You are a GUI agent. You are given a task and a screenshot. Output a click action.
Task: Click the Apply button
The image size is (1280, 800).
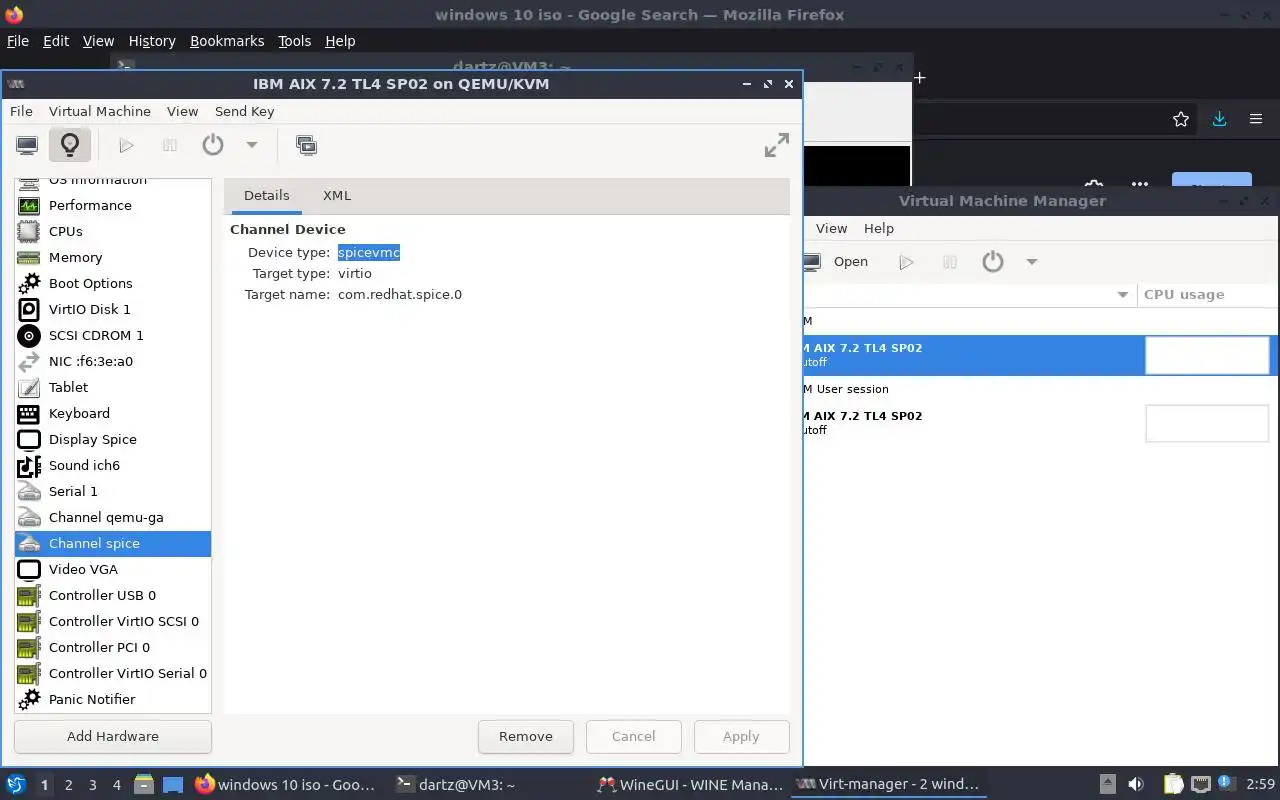click(x=741, y=736)
